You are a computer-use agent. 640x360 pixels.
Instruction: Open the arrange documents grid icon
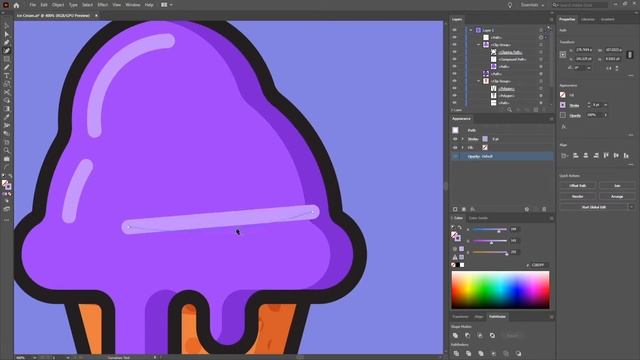[x=164, y=5]
